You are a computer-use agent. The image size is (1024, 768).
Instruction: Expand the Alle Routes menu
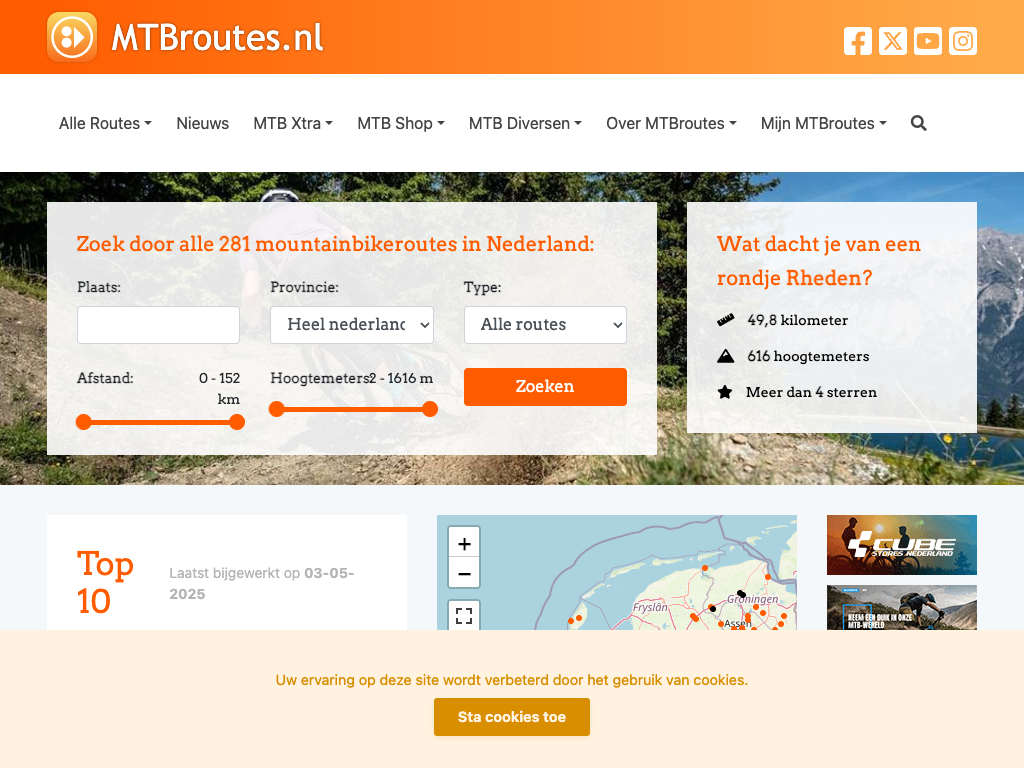pos(105,123)
